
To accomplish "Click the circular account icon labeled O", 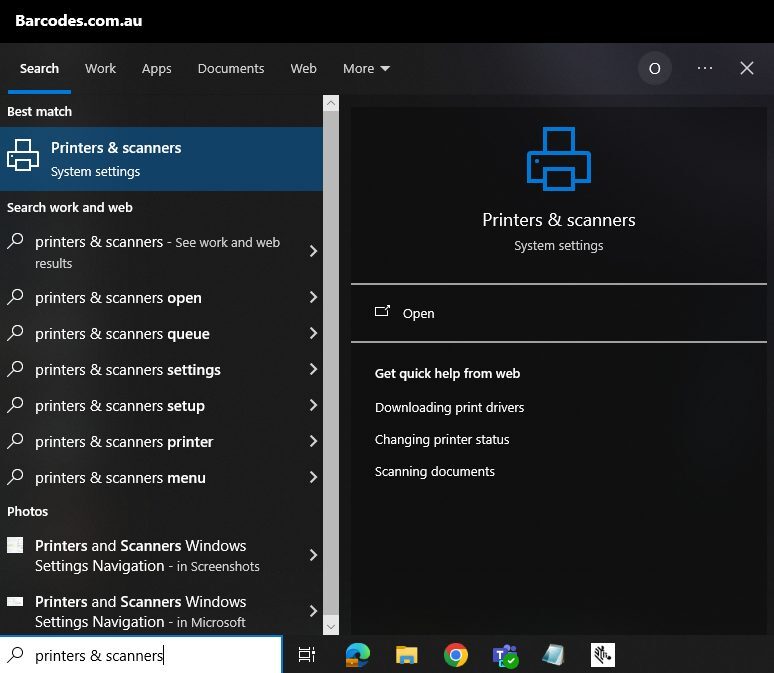I will [x=655, y=68].
